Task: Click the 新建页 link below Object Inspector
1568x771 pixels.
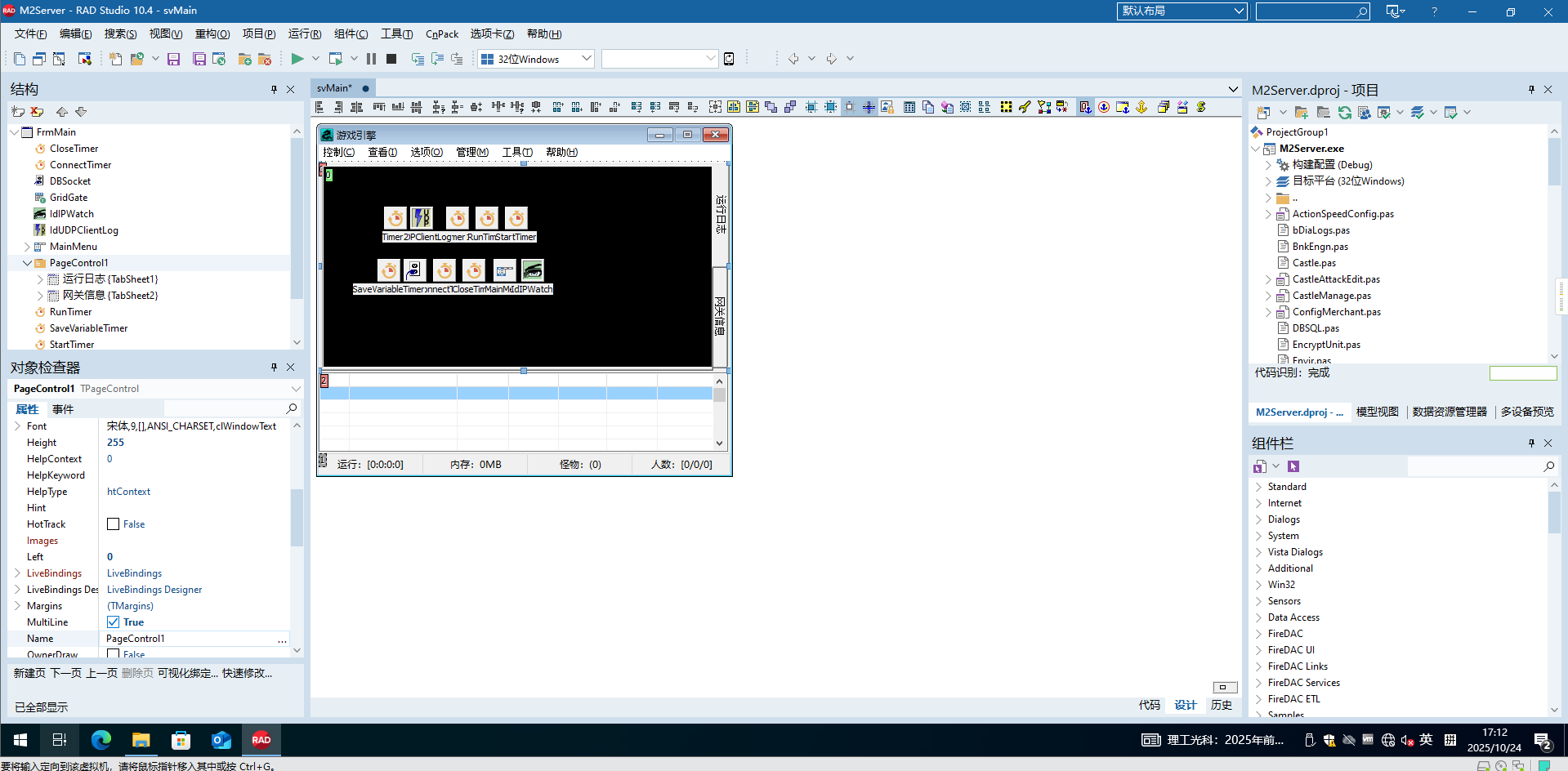Action: point(29,673)
